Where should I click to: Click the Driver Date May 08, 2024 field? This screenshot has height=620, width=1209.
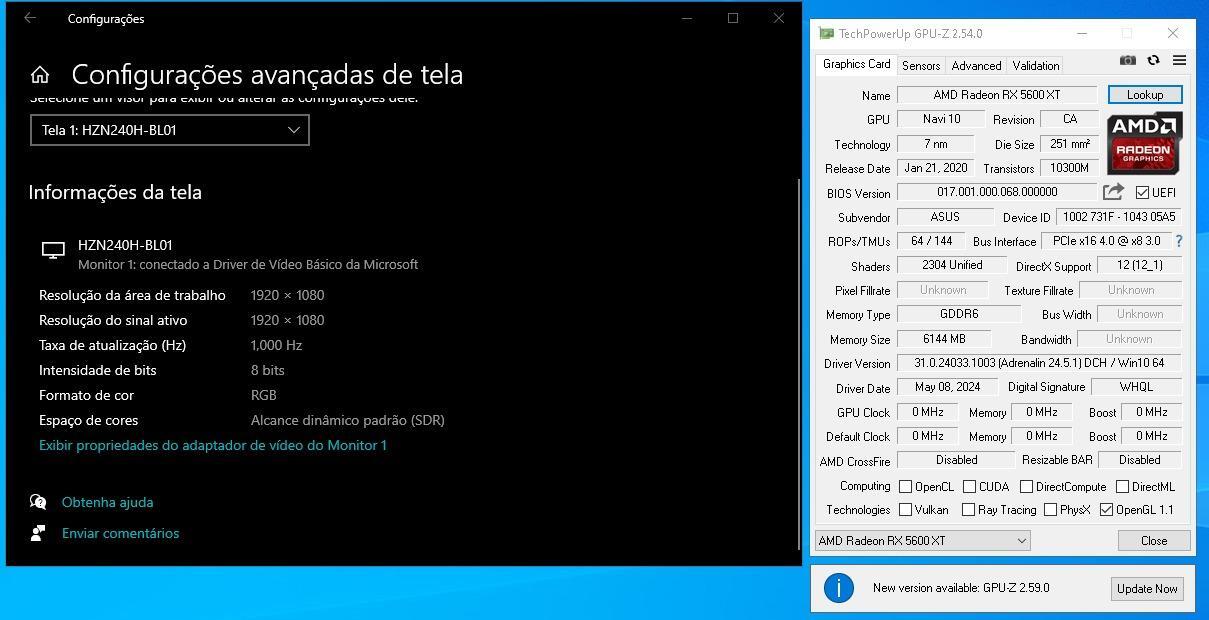coord(947,387)
